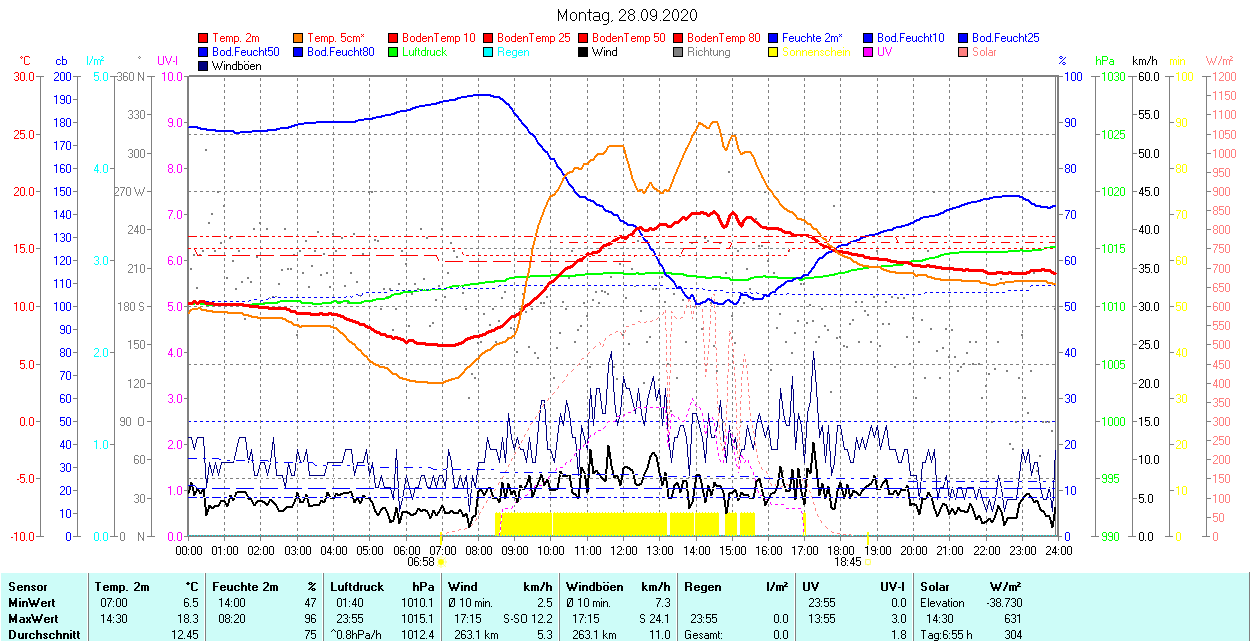Click the sunrise marker at 06:58
This screenshot has width=1250, height=641.
(440, 562)
